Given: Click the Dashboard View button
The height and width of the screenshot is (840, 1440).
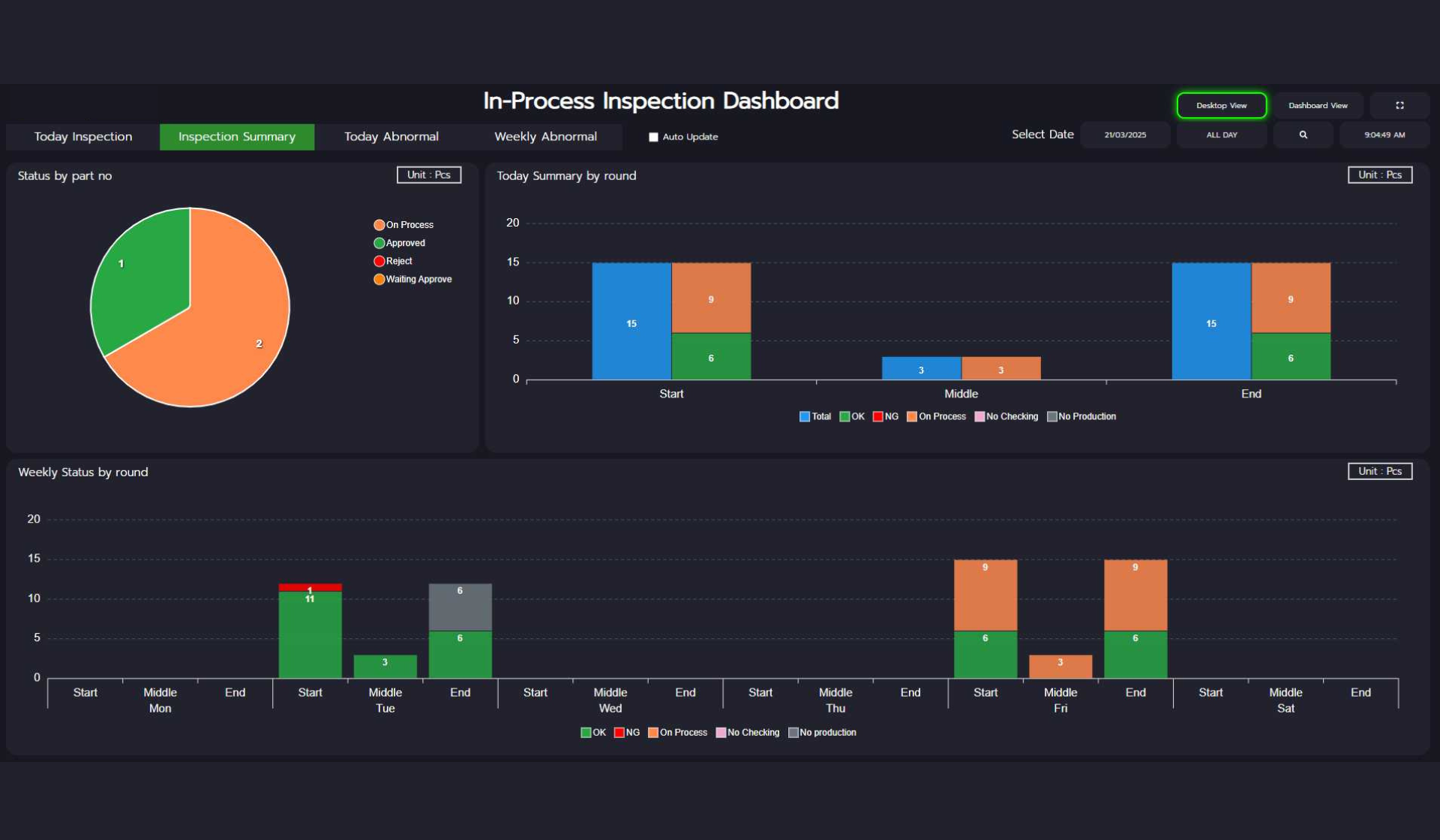Looking at the screenshot, I should [x=1317, y=106].
